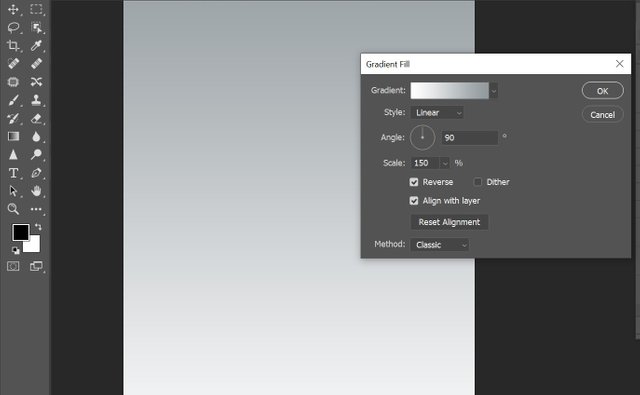This screenshot has height=395, width=640.
Task: Change the screen mode
Action: point(36,266)
